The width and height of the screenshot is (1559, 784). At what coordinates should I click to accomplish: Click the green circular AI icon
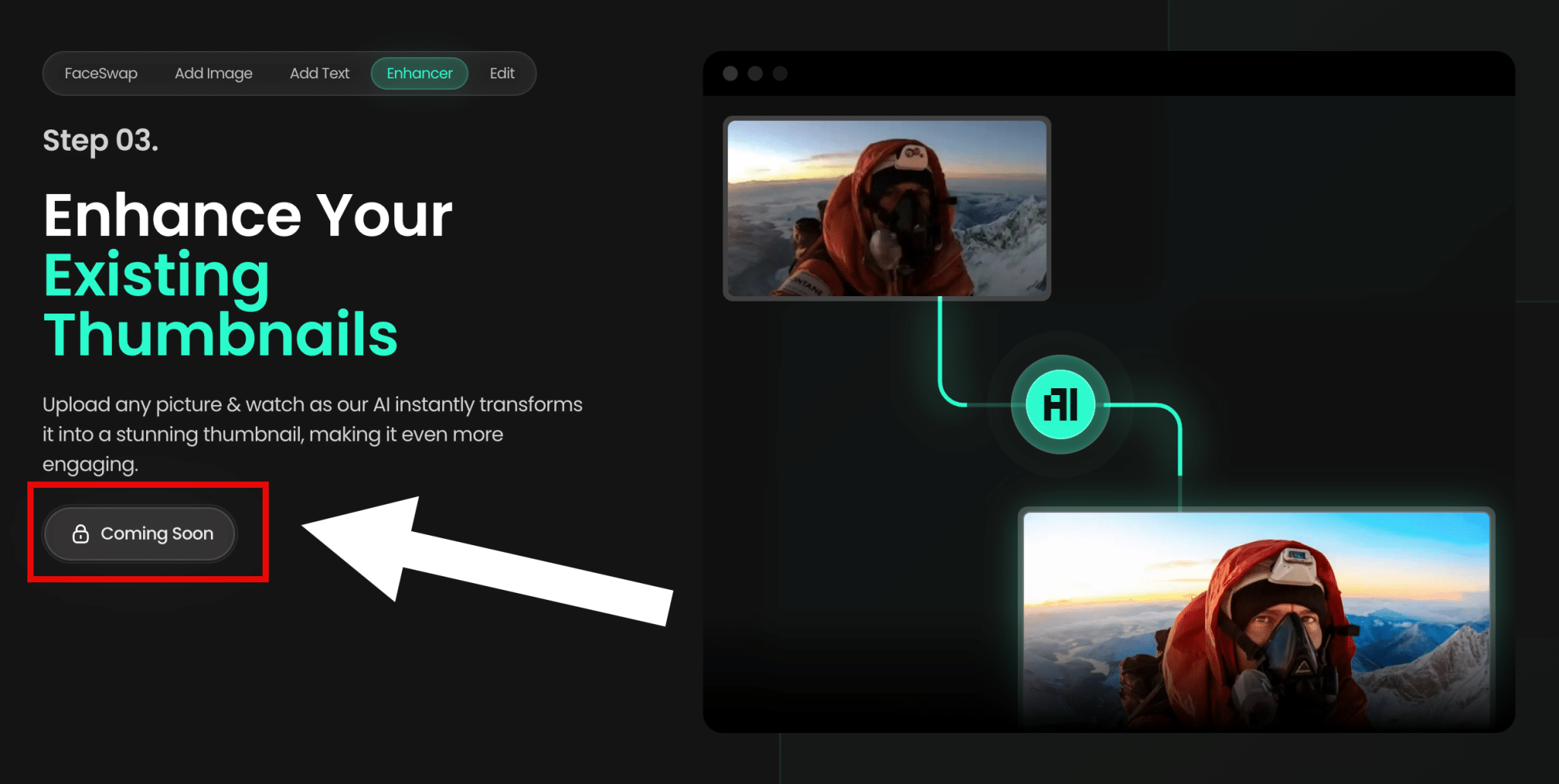coord(1060,404)
